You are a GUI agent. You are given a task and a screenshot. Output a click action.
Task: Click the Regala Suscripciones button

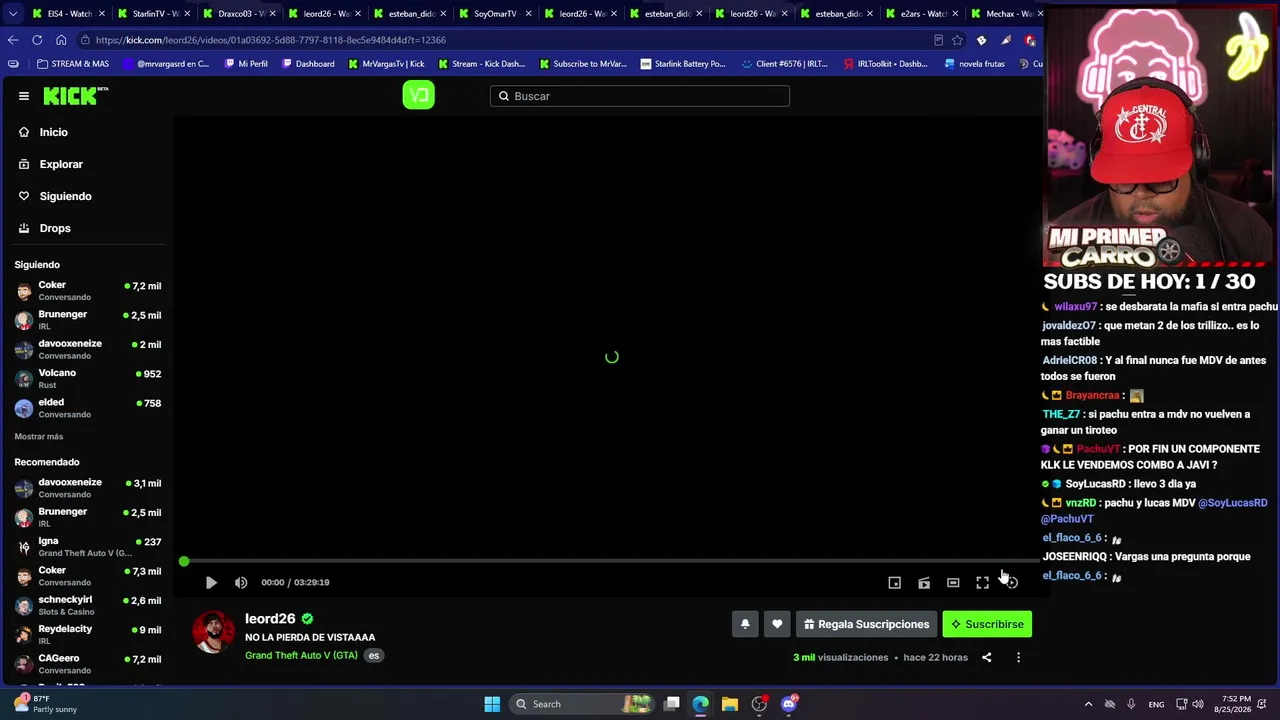[866, 624]
